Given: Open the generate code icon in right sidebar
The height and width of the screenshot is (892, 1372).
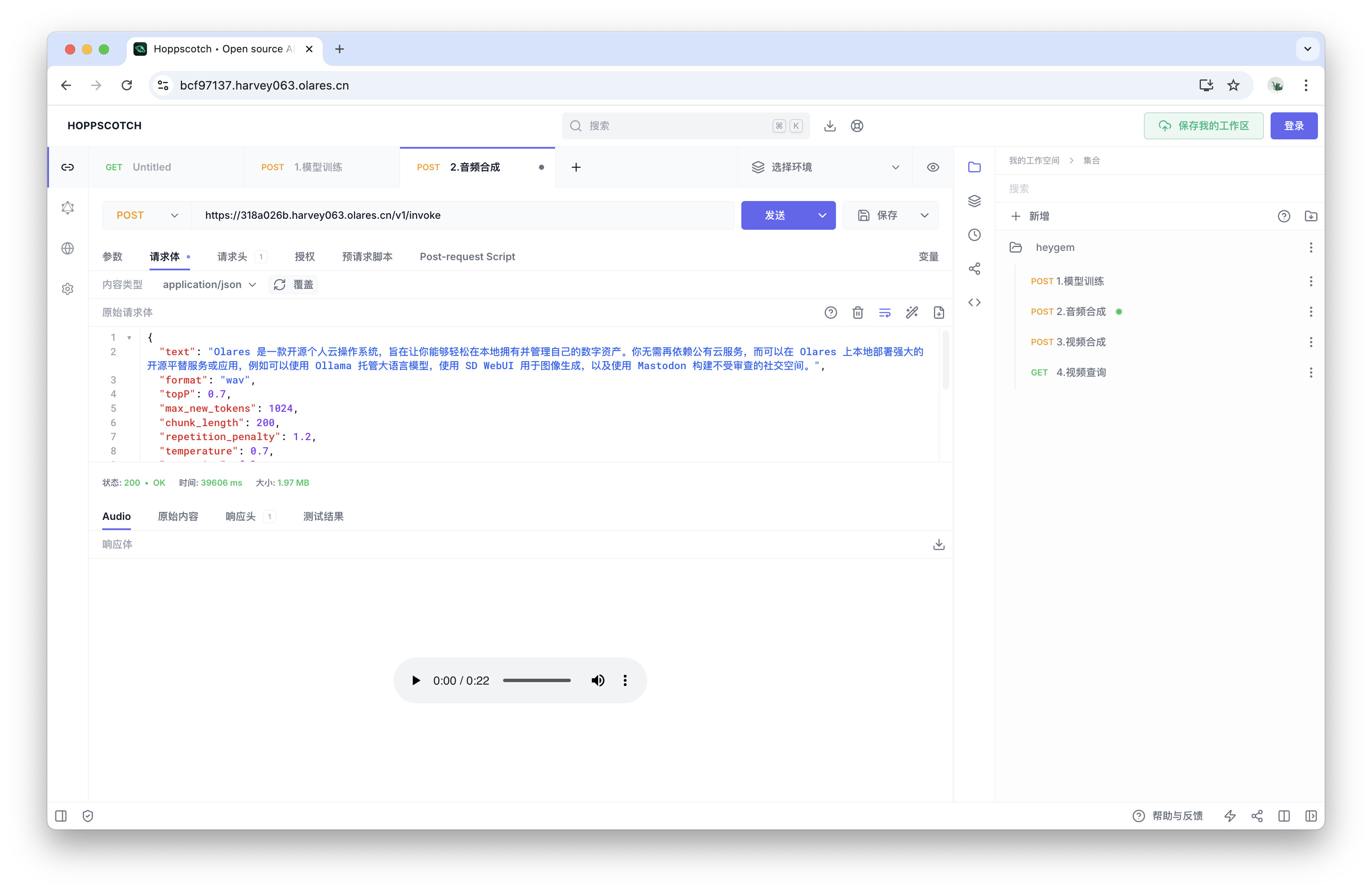Looking at the screenshot, I should [974, 302].
